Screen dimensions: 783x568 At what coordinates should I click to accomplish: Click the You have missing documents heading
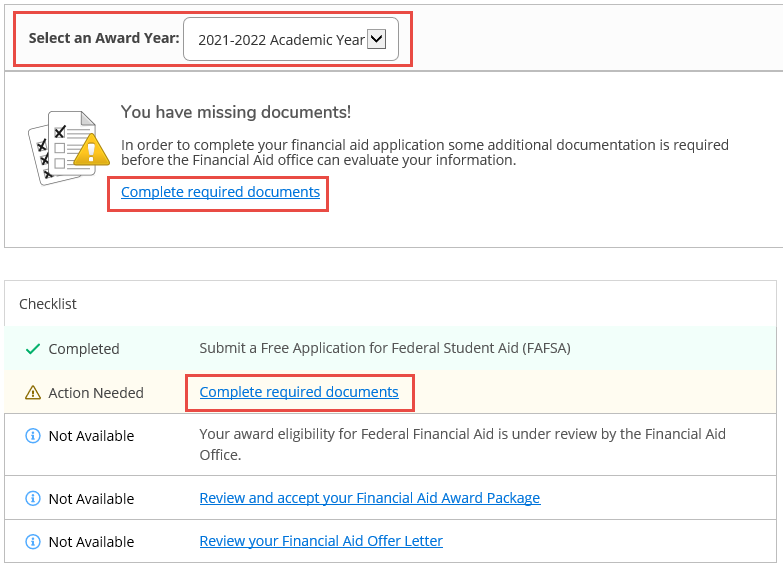[236, 112]
